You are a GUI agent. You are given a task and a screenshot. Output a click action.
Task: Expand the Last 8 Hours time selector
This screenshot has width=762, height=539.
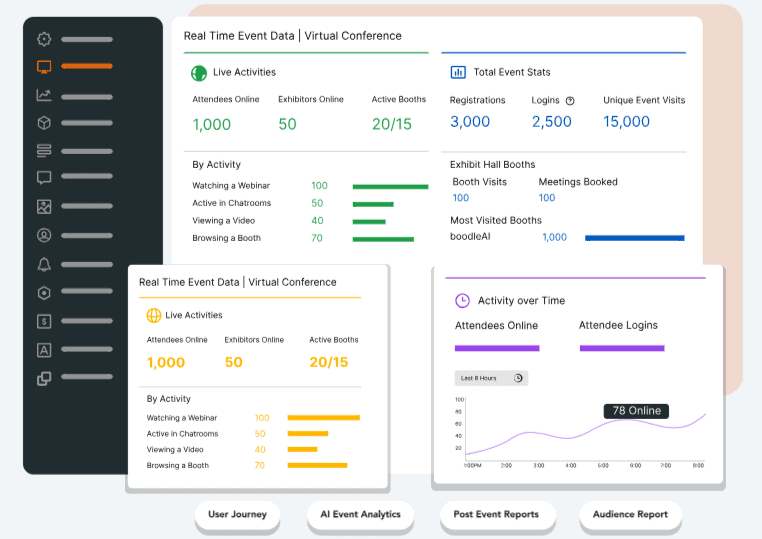pyautogui.click(x=490, y=378)
